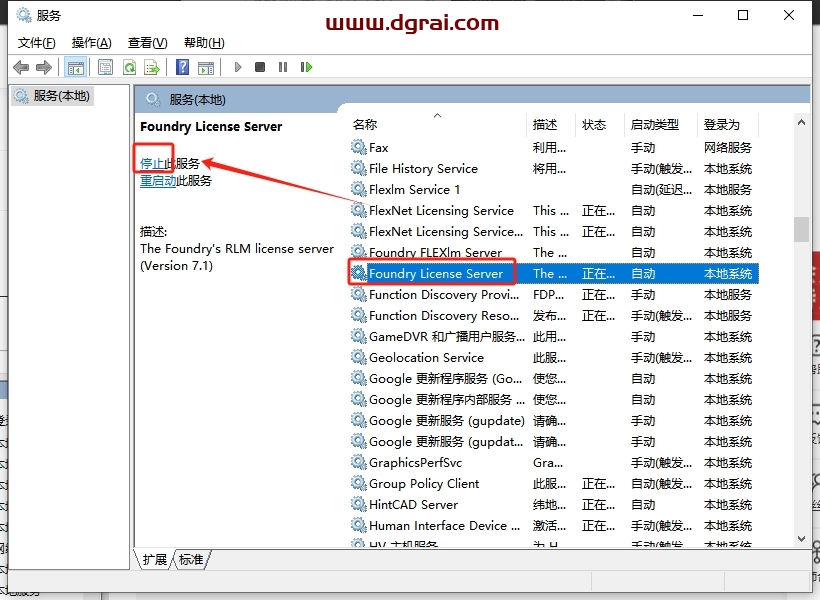Click the Back arrow toolbar icon
Viewport: 820px width, 600px height.
click(21, 67)
